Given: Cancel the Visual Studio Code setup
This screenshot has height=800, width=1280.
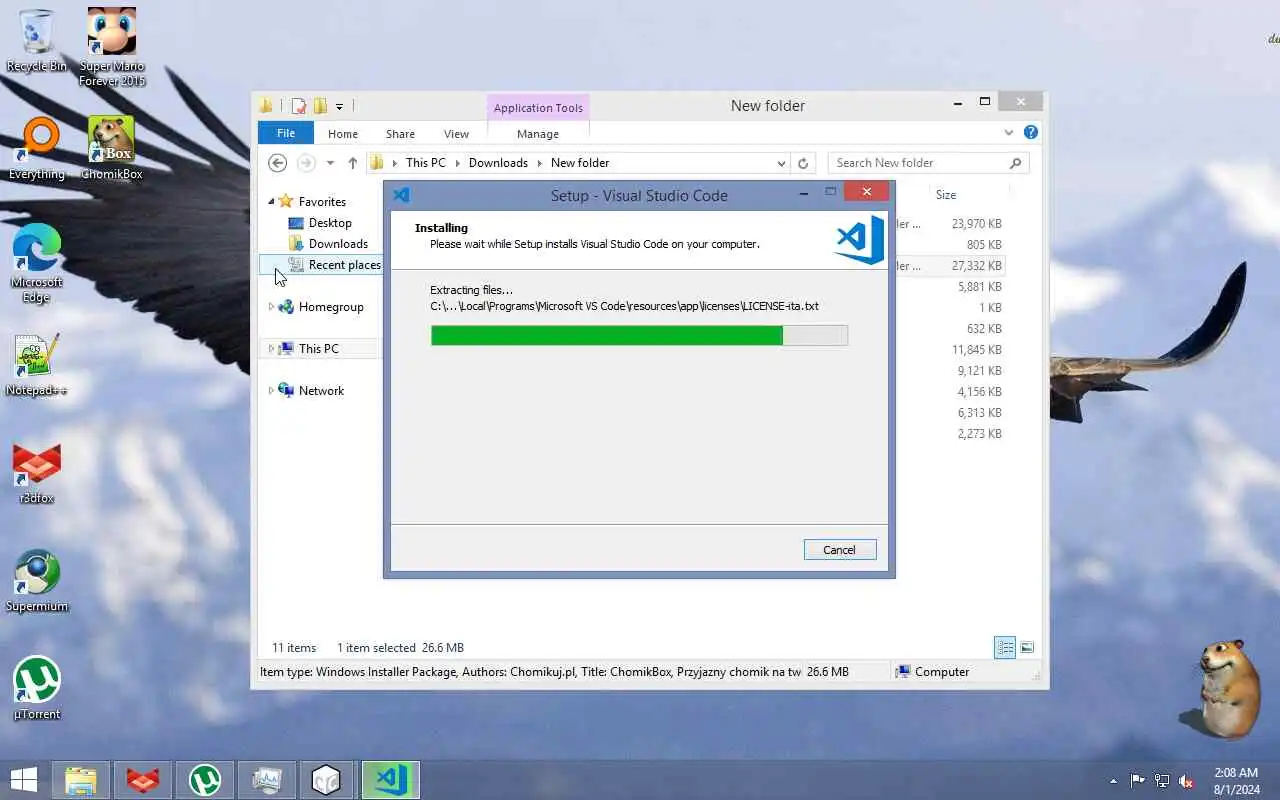Looking at the screenshot, I should (840, 550).
